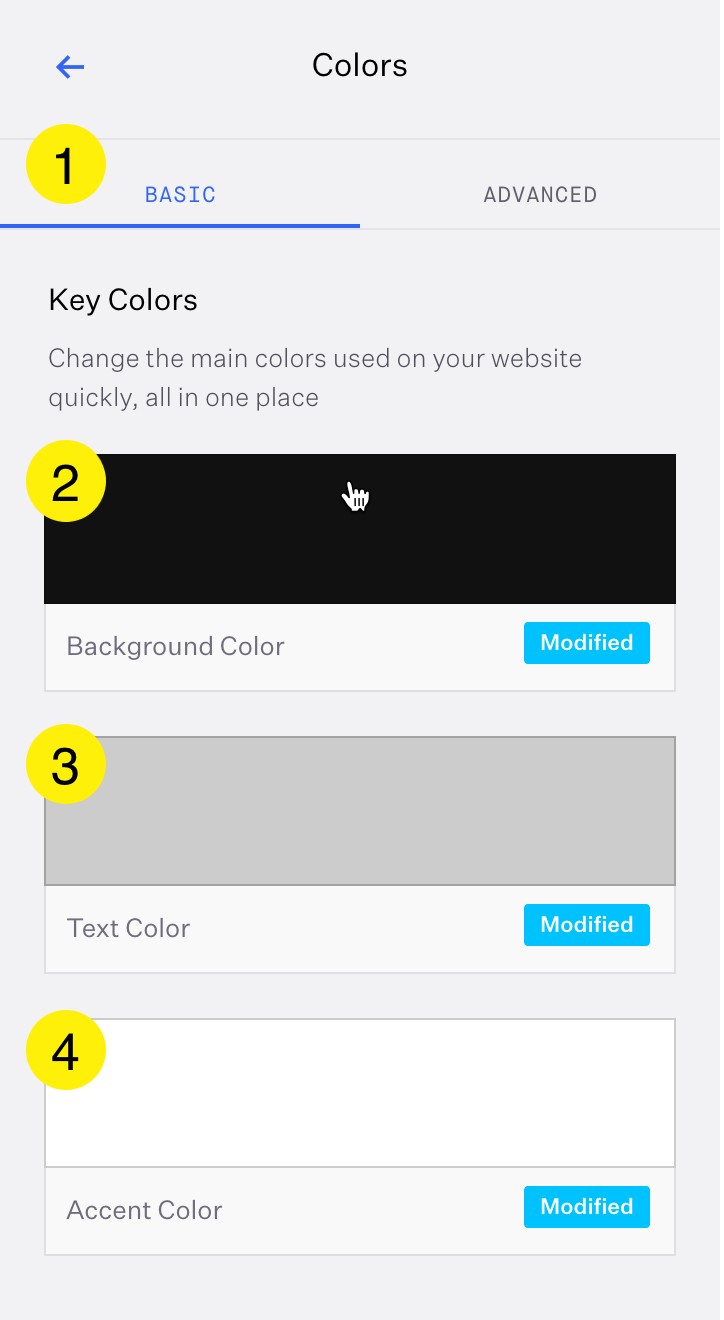Click yellow step marker number 1
This screenshot has width=724, height=1320.
point(65,165)
